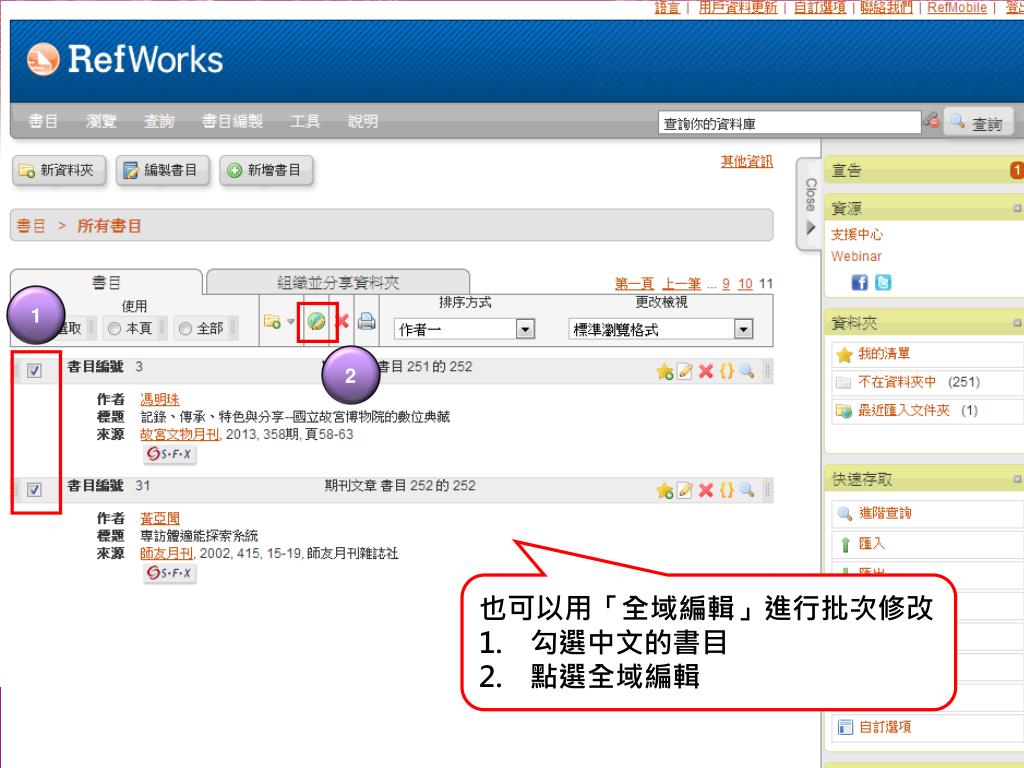
Task: Go to 第一頁 pagination link
Action: pos(634,283)
